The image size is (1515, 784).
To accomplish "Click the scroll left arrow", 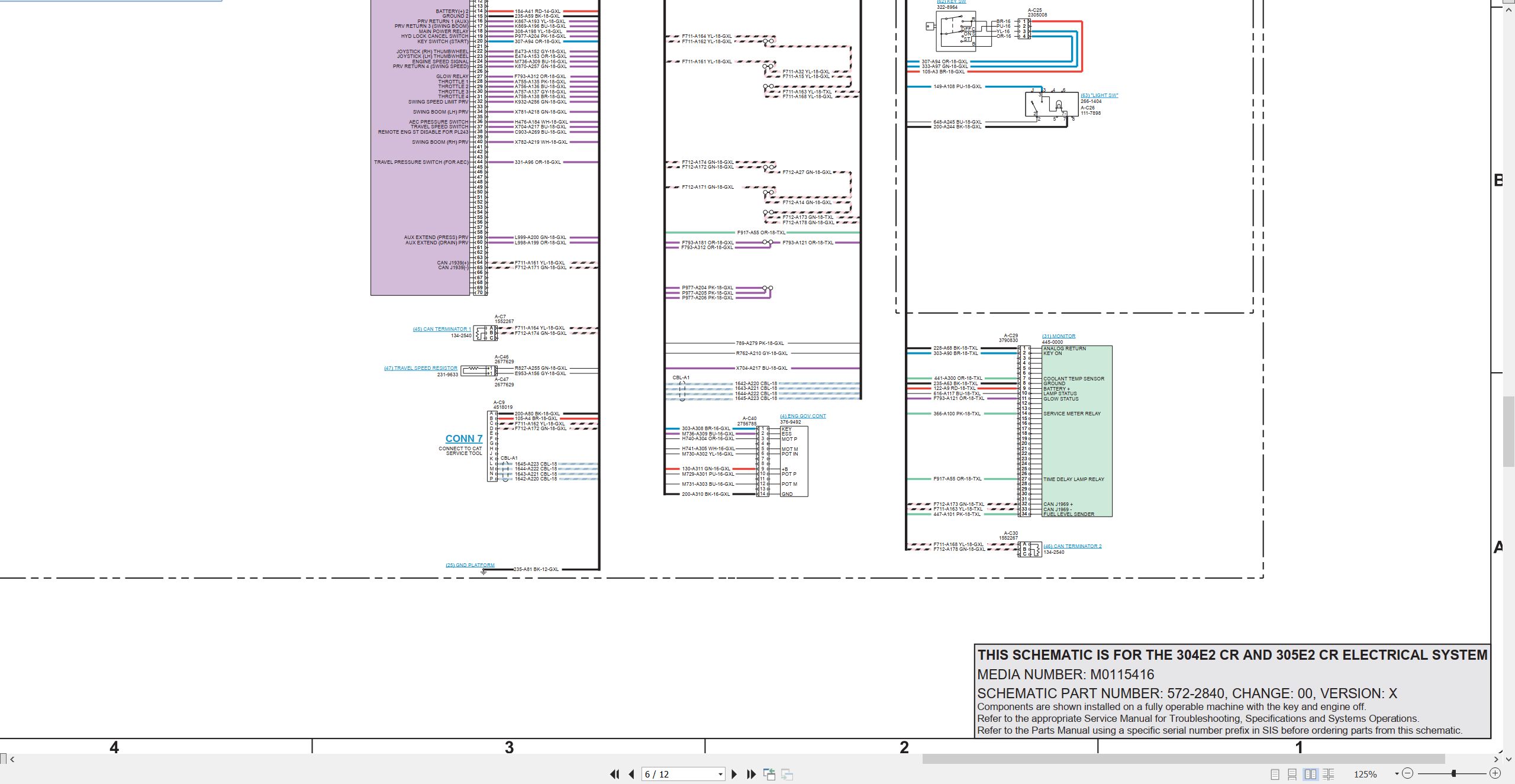I will pyautogui.click(x=12, y=759).
